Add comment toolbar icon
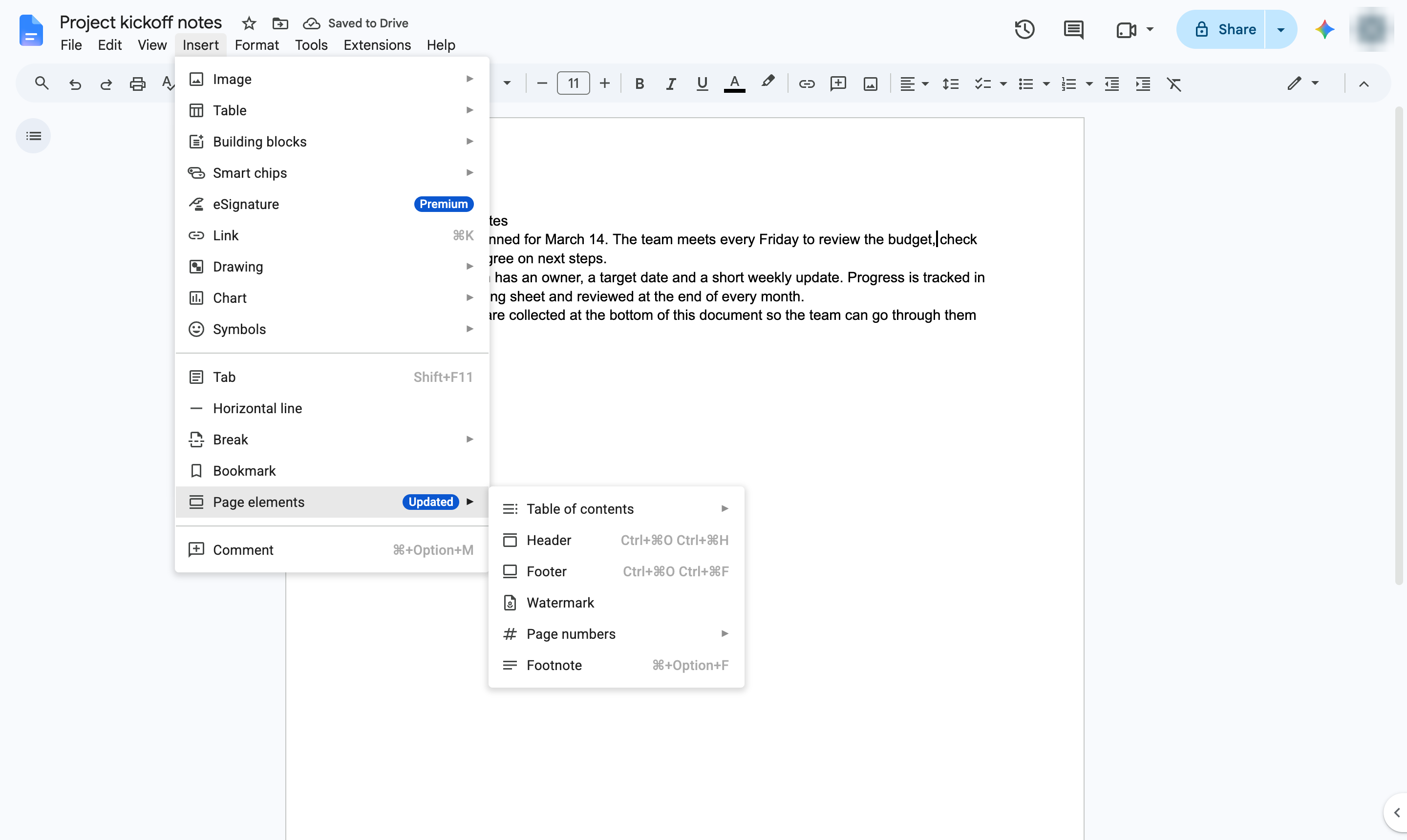Viewport: 1407px width, 840px height. [x=838, y=84]
